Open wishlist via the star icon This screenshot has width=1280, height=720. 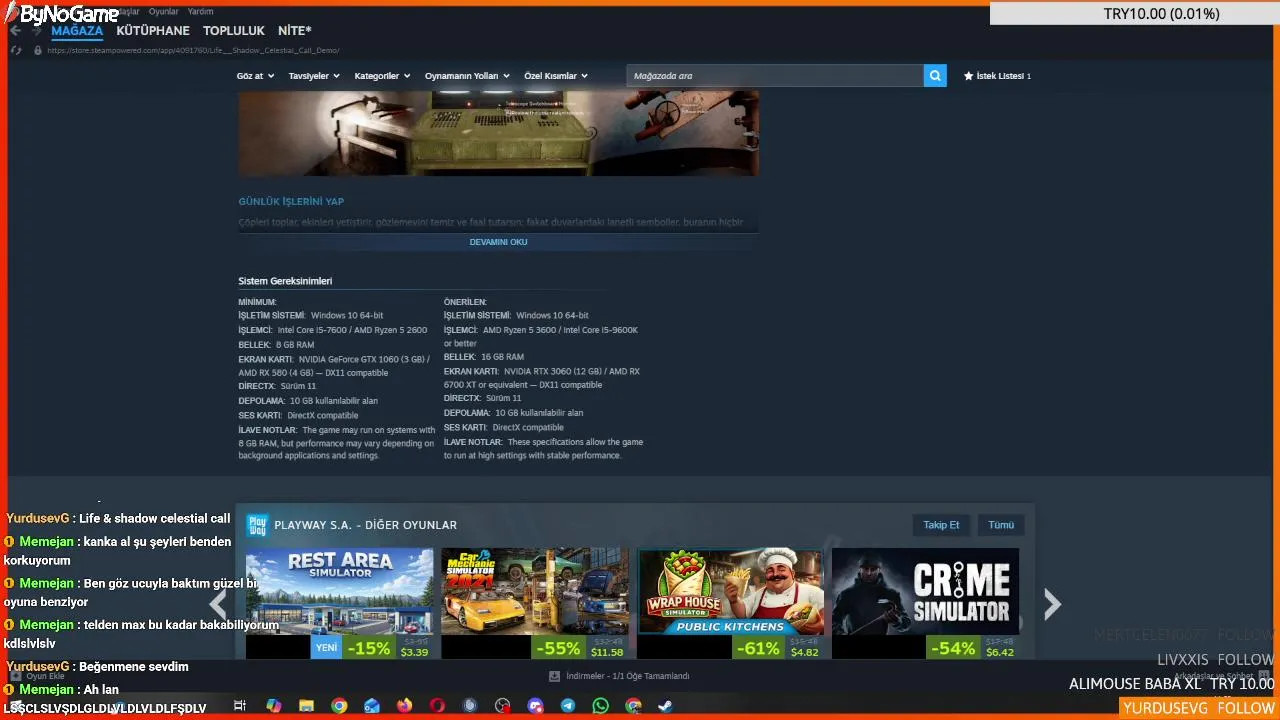(x=968, y=76)
